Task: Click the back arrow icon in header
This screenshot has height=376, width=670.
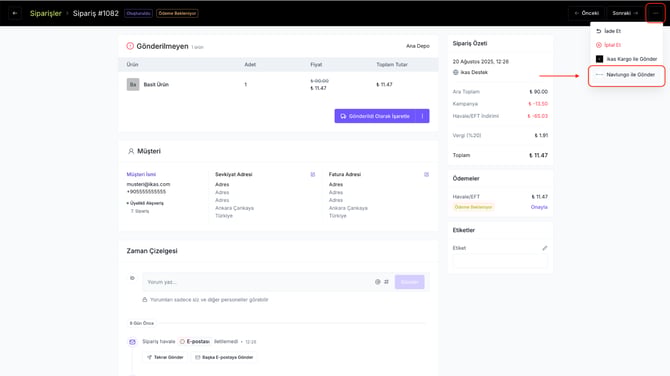Action: click(15, 13)
